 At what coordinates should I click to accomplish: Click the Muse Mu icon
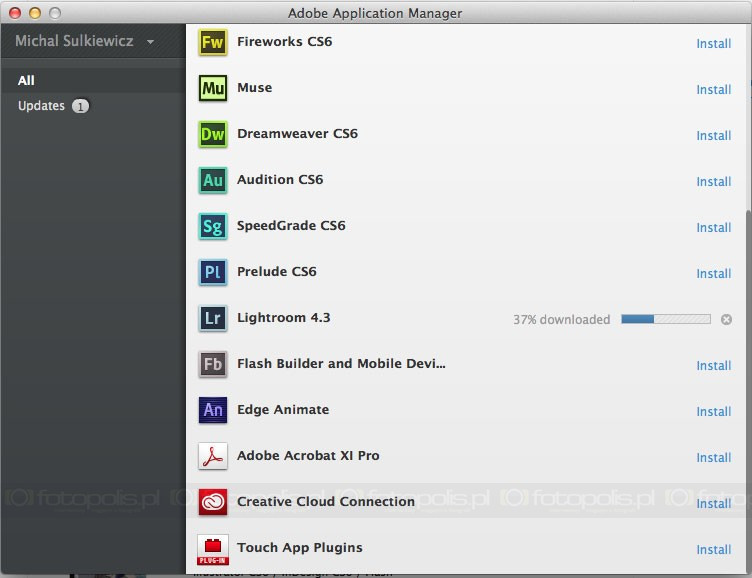click(x=212, y=88)
